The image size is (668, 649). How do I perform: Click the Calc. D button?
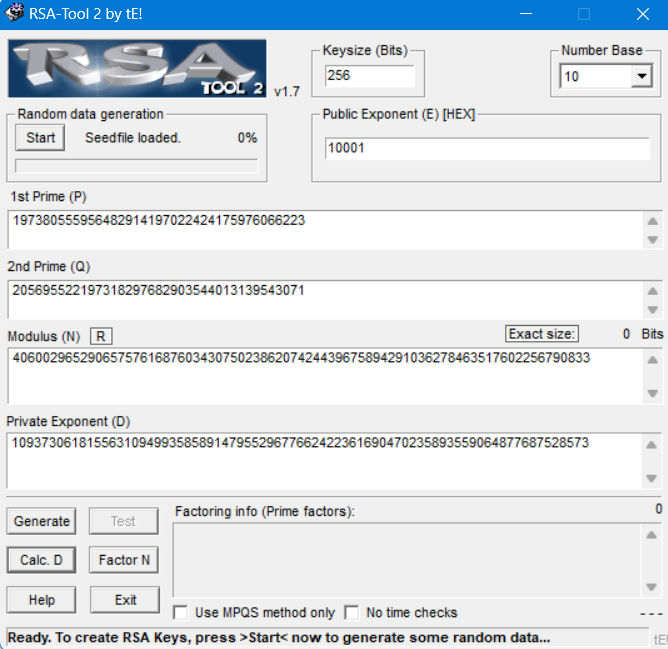click(x=42, y=560)
